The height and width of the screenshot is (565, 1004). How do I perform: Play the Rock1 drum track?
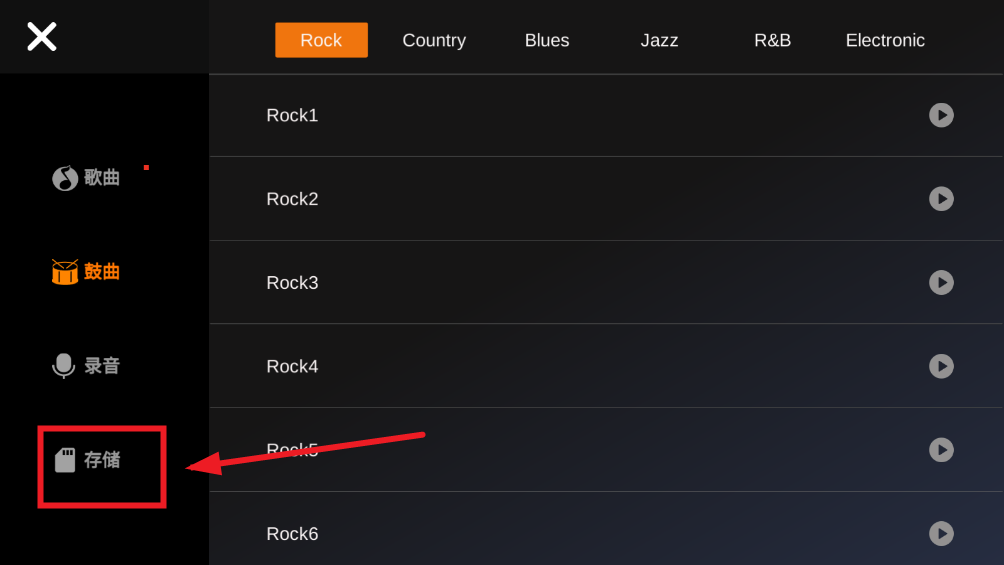(941, 115)
